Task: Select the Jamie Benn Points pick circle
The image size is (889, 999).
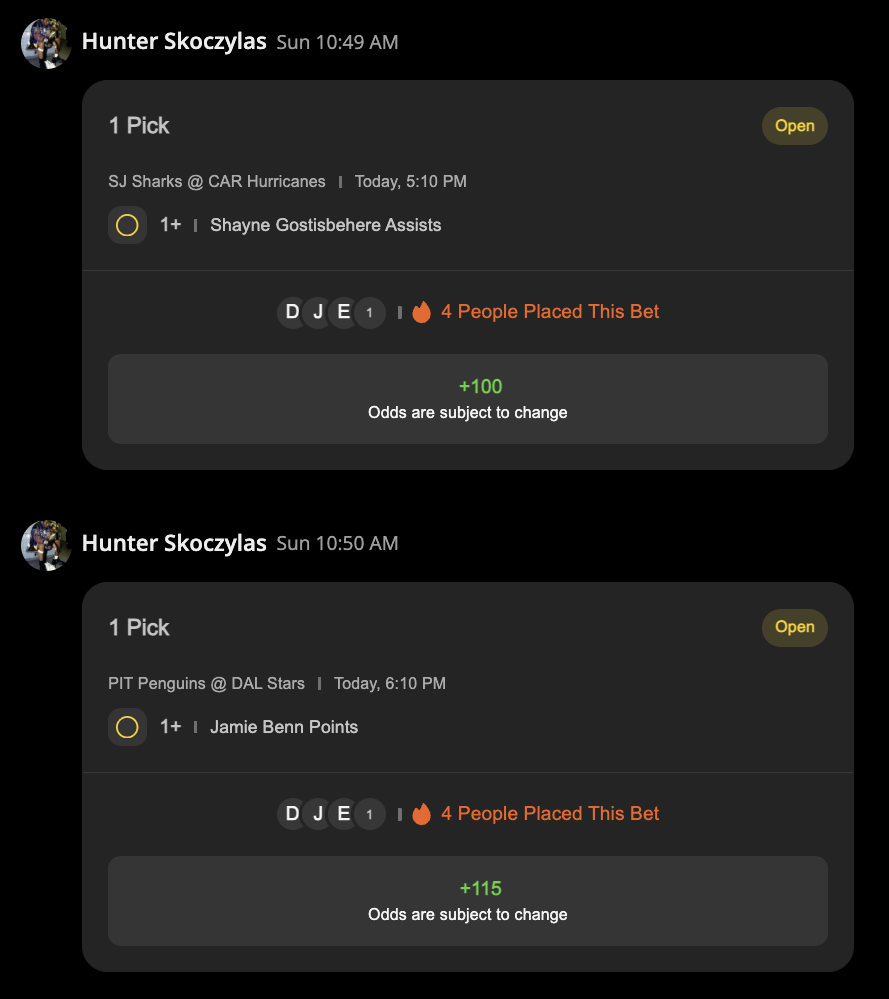Action: coord(127,727)
